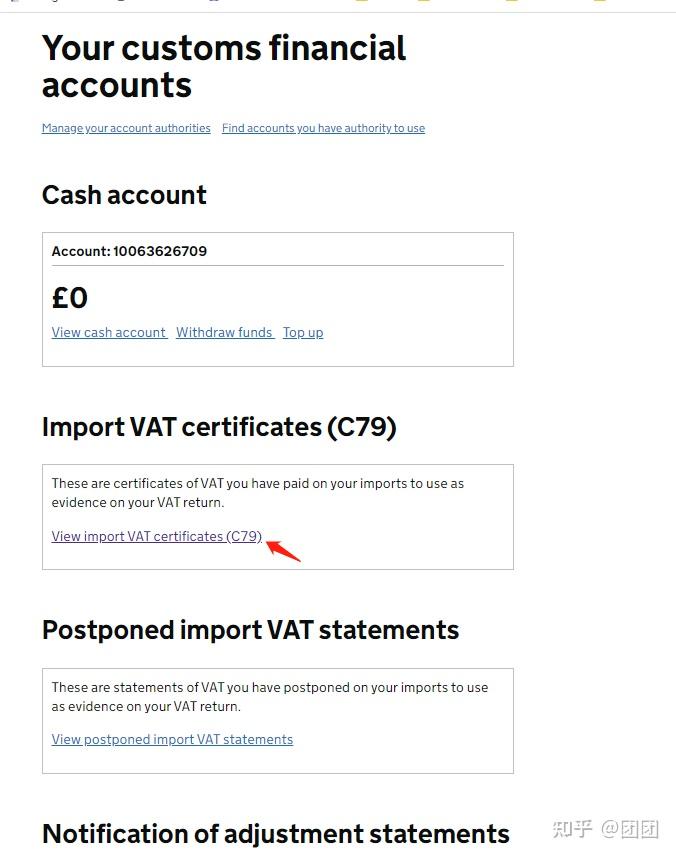Click the Your customs financial accounts heading
Viewport: 676px width, 856px height.
click(223, 66)
